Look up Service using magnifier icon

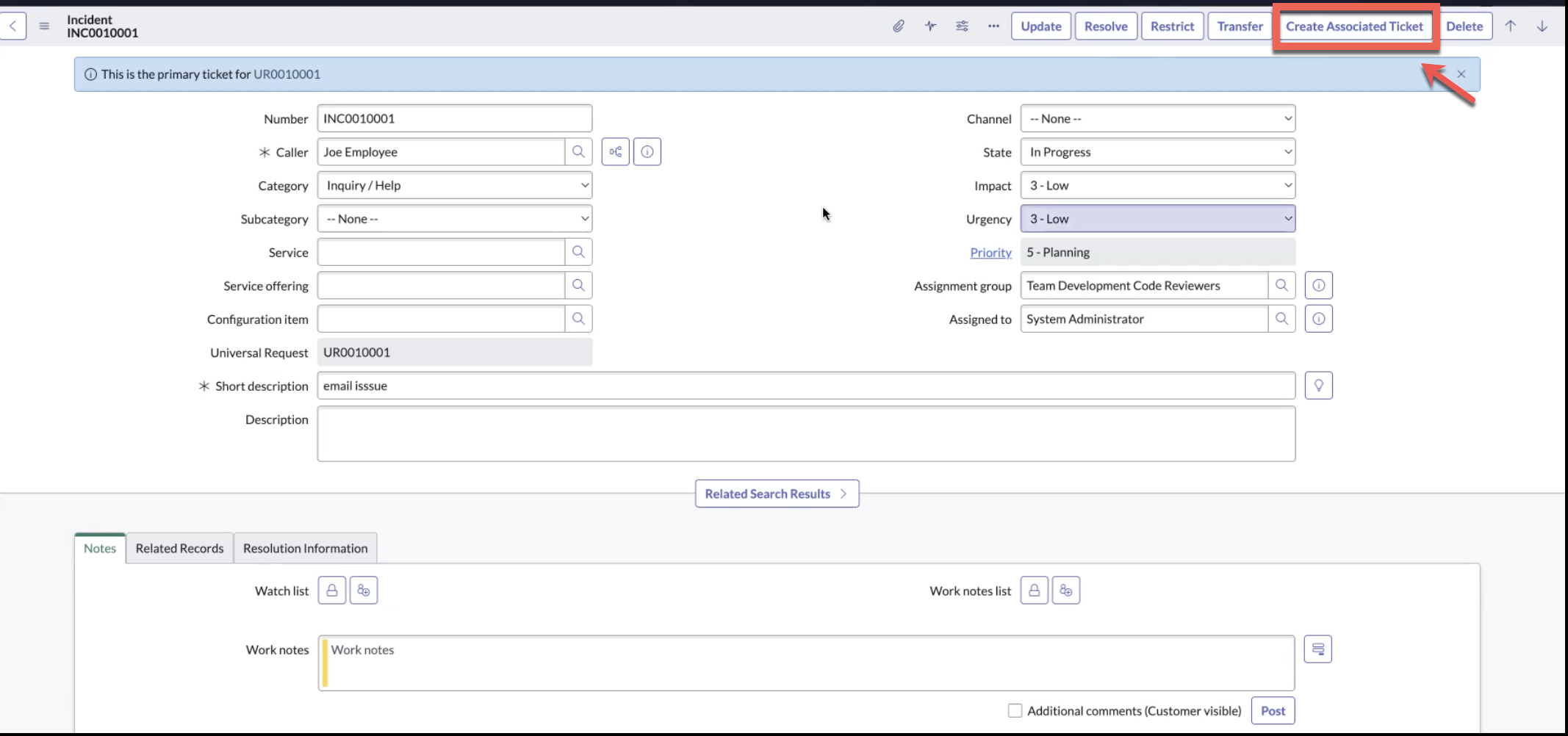click(578, 252)
